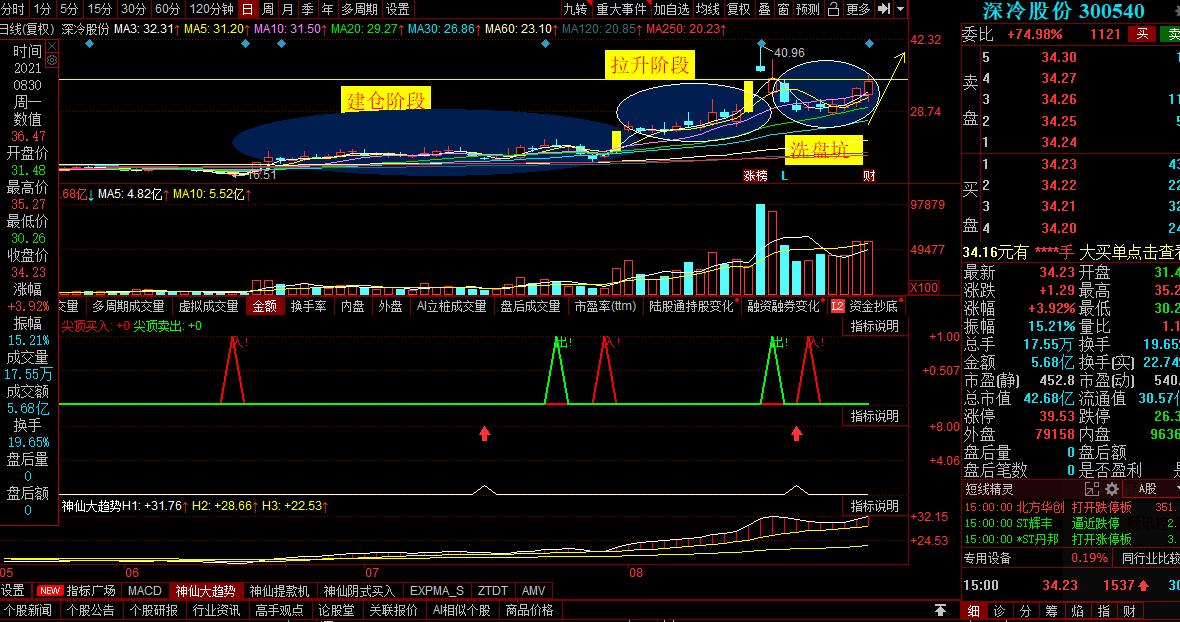
Task: Click 大买单点击查看 link
Action: (1129, 252)
